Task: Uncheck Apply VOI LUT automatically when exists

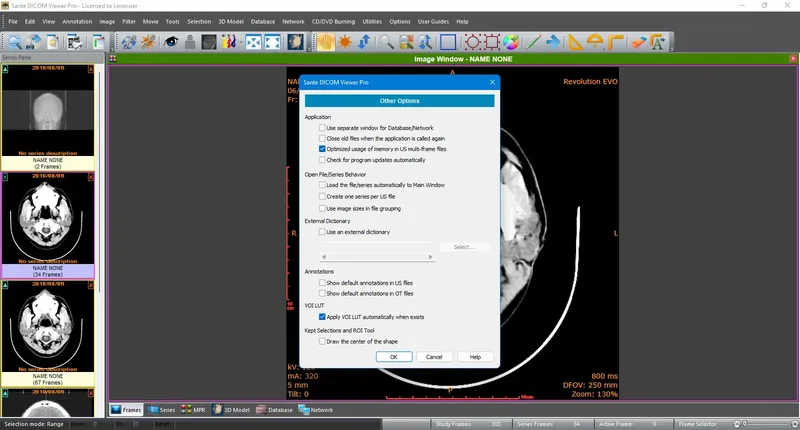Action: click(x=323, y=316)
